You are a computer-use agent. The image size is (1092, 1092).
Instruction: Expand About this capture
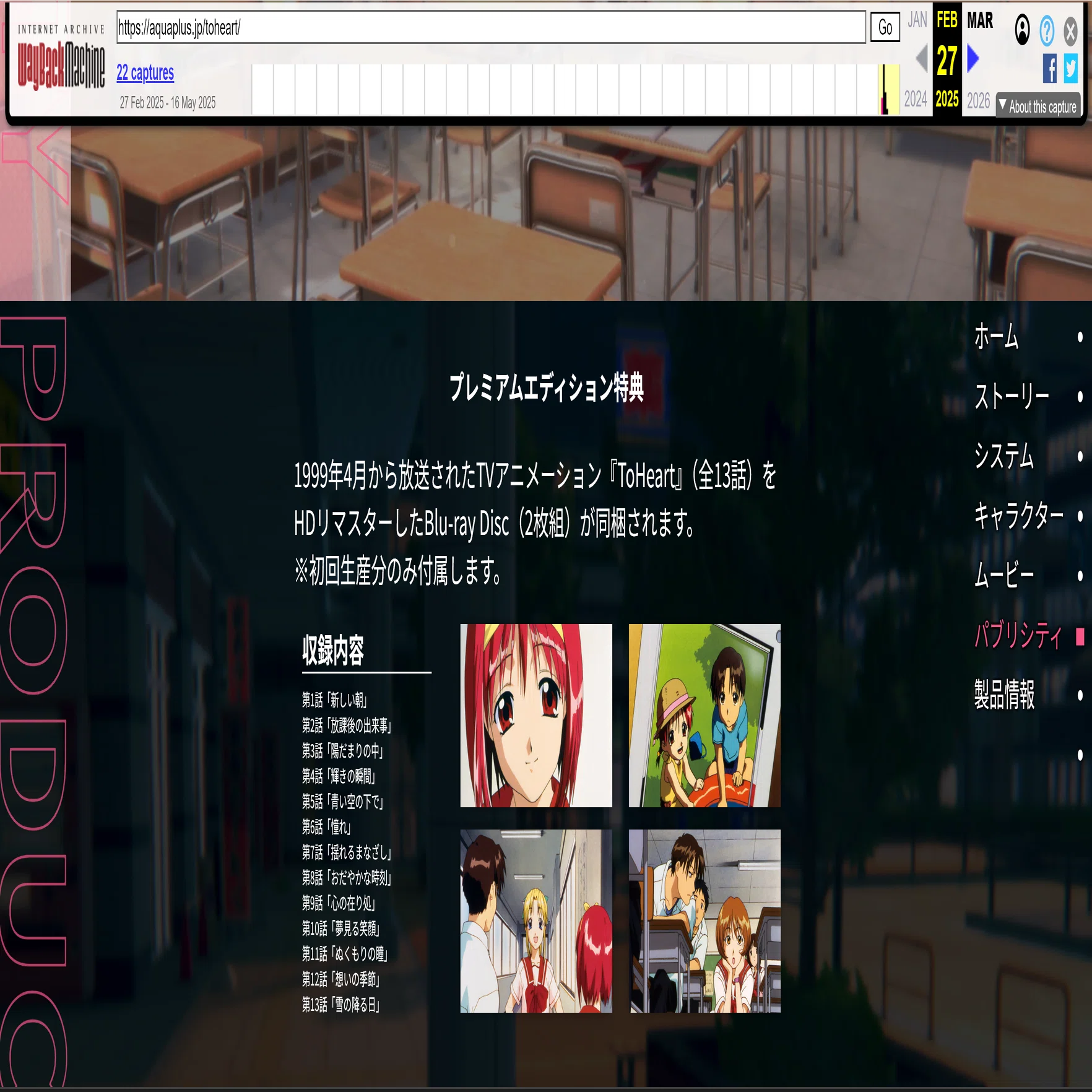[1038, 106]
